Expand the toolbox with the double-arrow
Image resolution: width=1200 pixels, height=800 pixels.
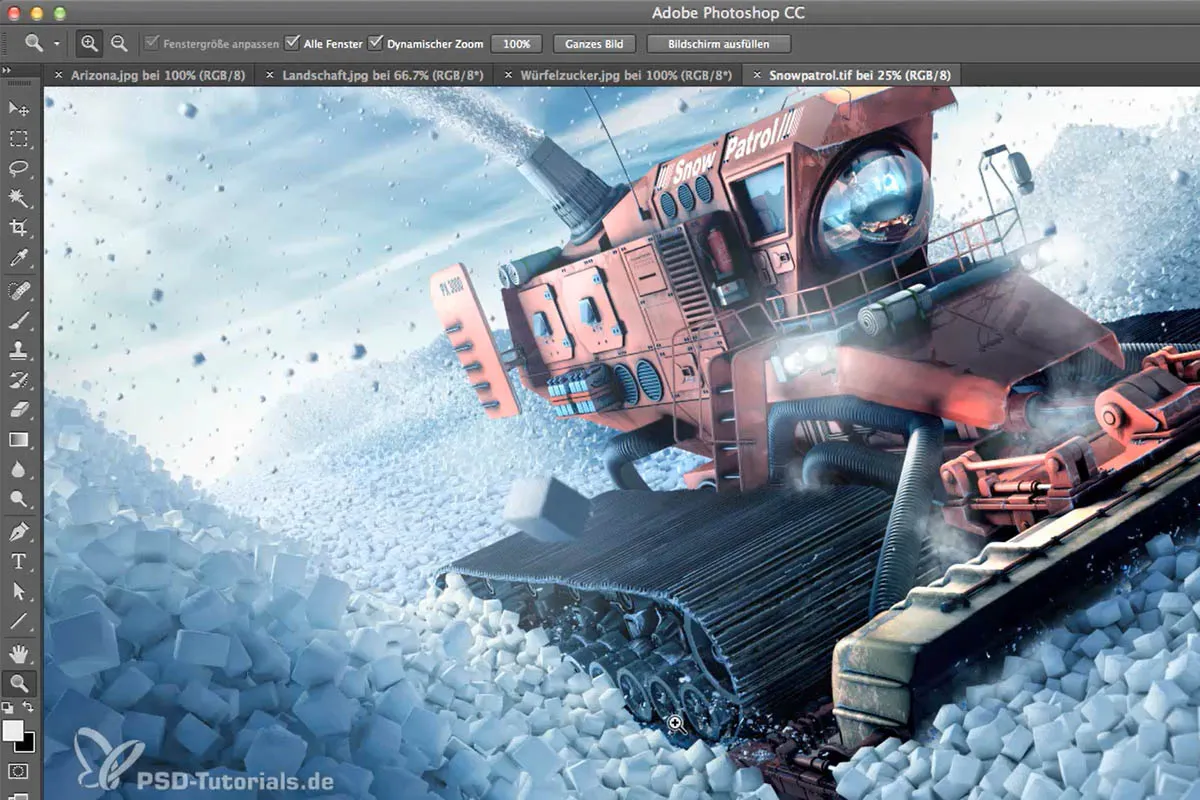[x=8, y=70]
